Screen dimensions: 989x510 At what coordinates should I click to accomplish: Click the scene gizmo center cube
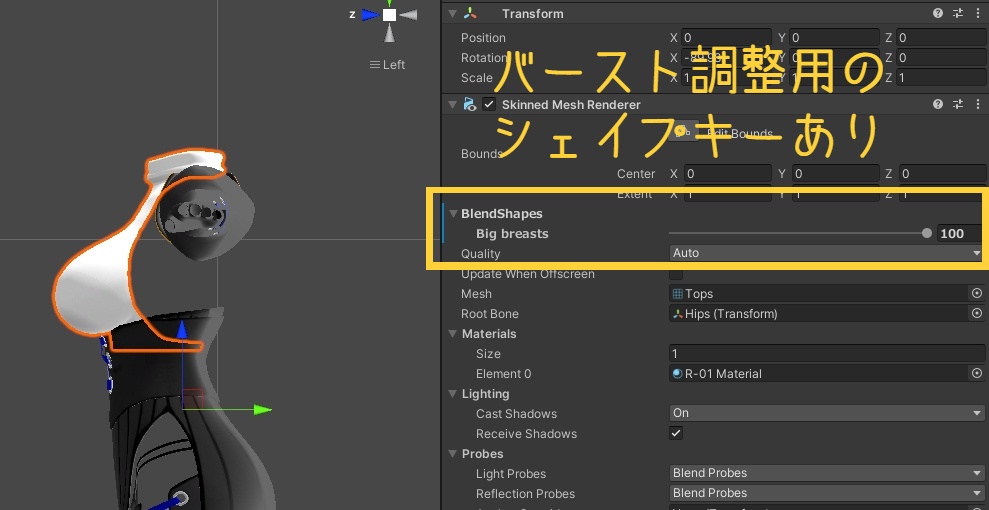(390, 14)
